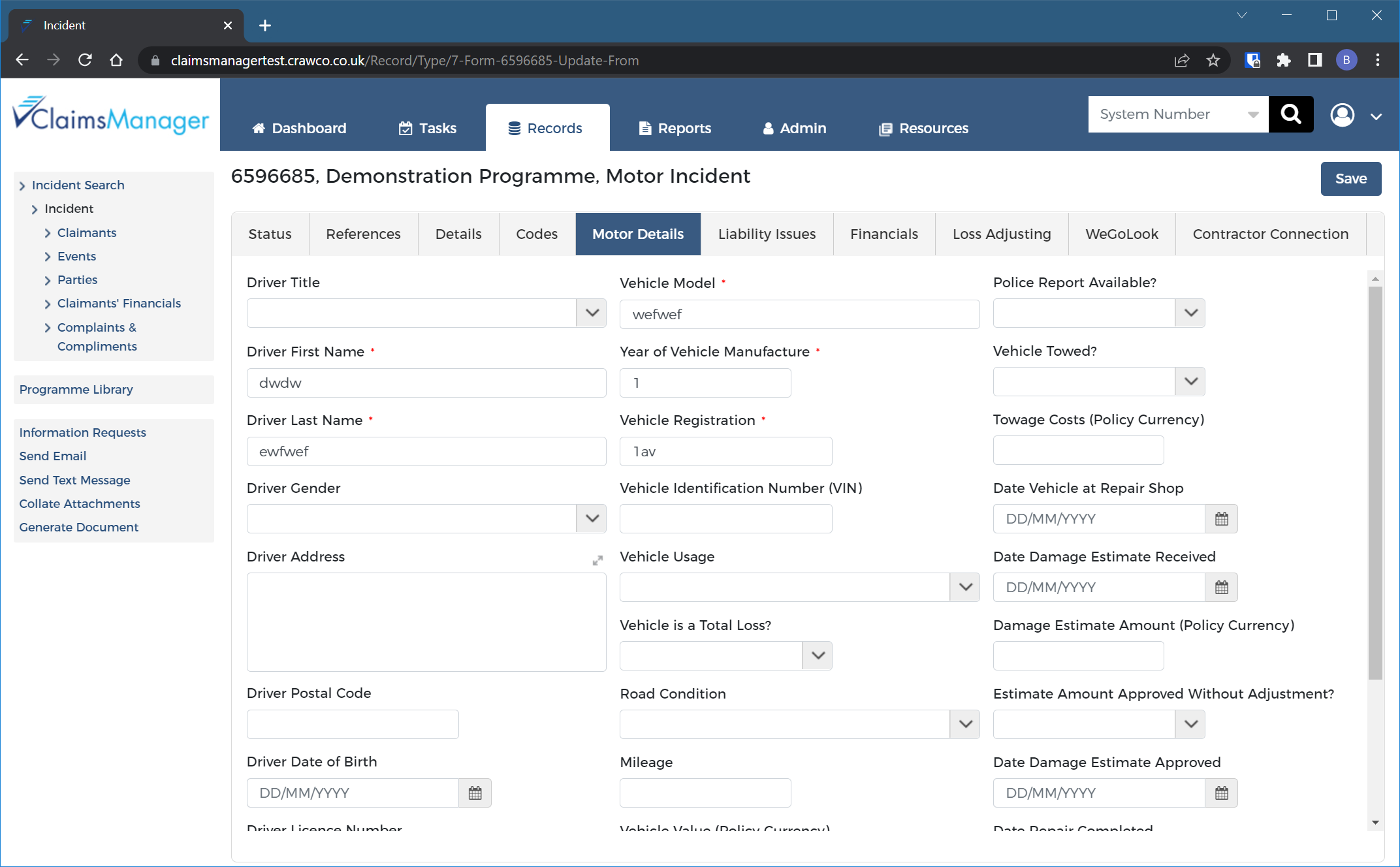Open the tab search chevron

tap(1242, 15)
